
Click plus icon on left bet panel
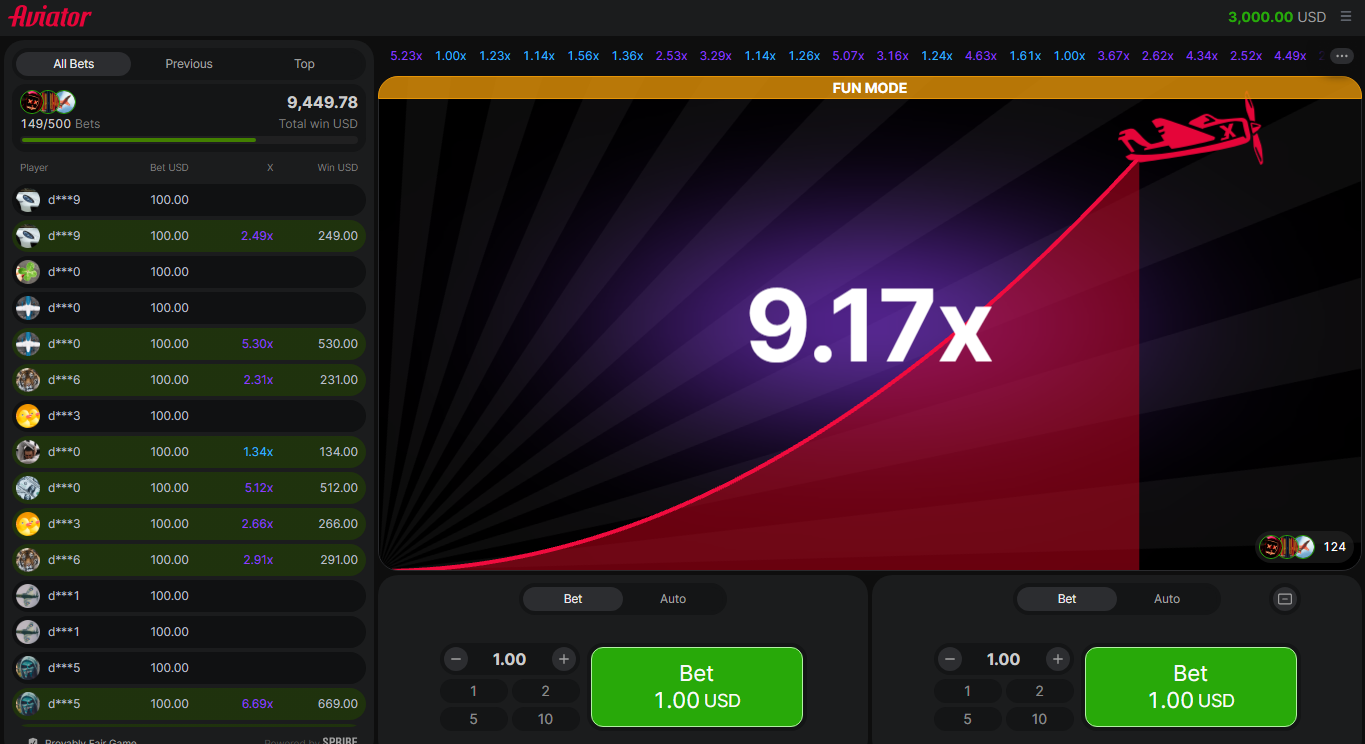(564, 659)
